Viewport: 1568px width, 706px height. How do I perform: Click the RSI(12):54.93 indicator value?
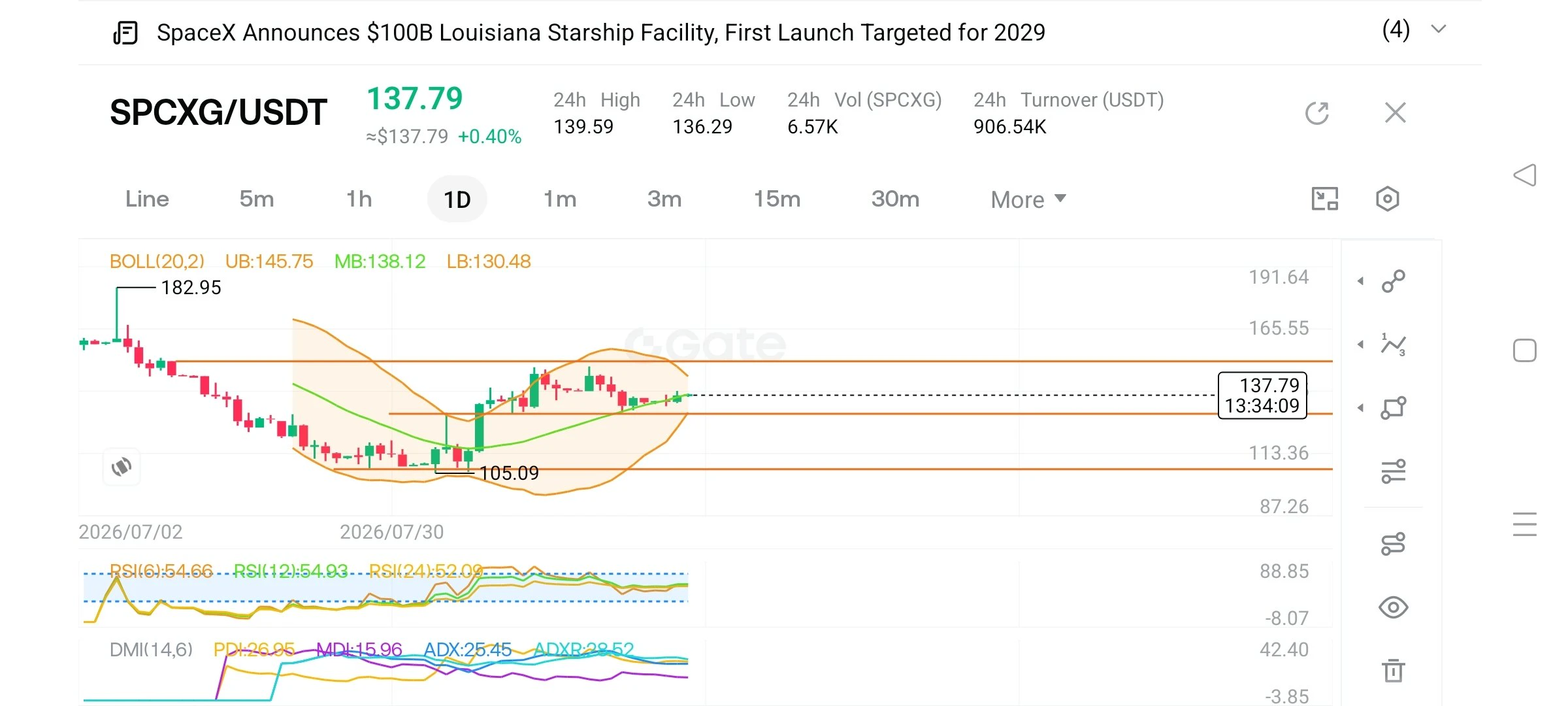(291, 571)
